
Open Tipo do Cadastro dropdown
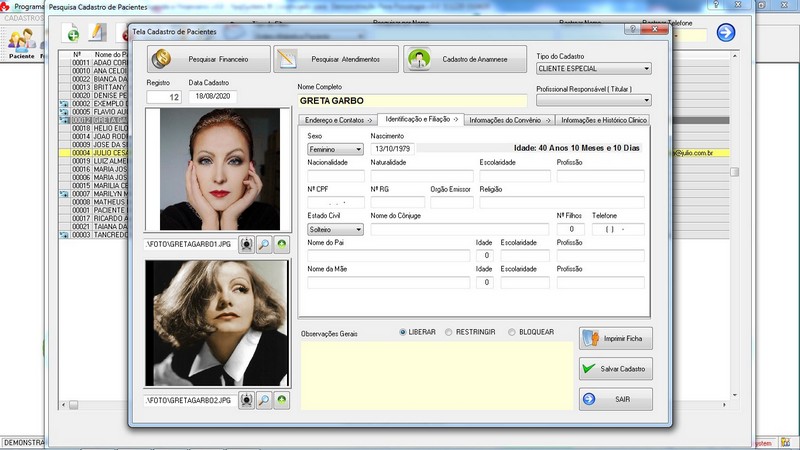click(x=646, y=68)
